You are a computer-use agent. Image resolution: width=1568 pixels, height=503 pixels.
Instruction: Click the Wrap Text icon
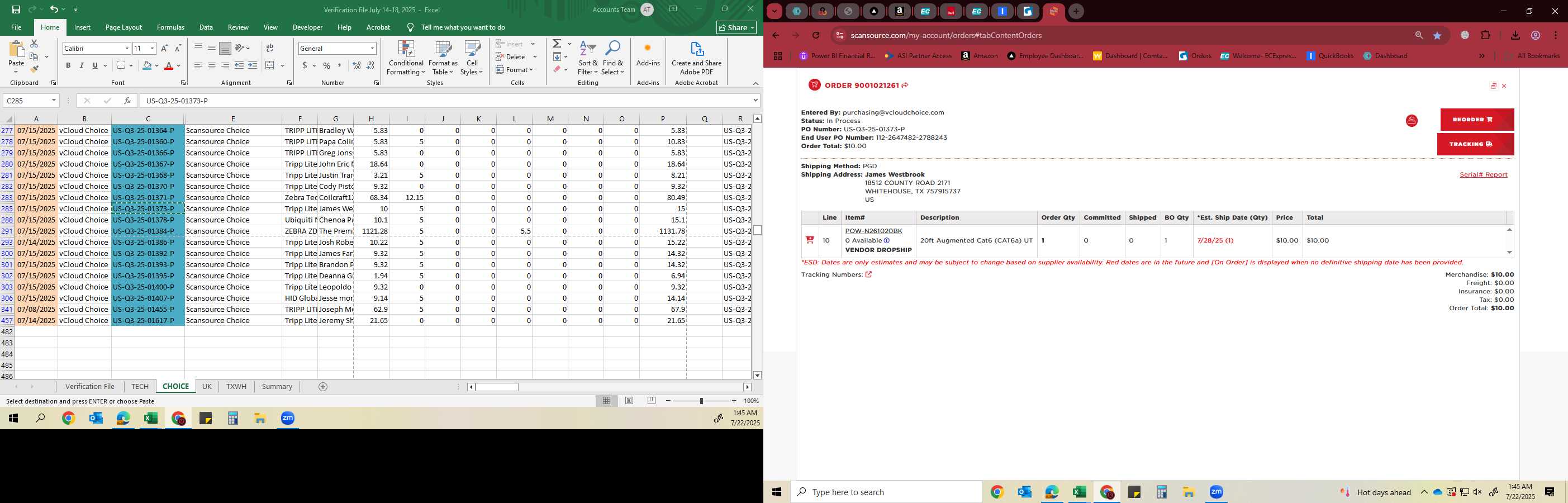pos(270,48)
